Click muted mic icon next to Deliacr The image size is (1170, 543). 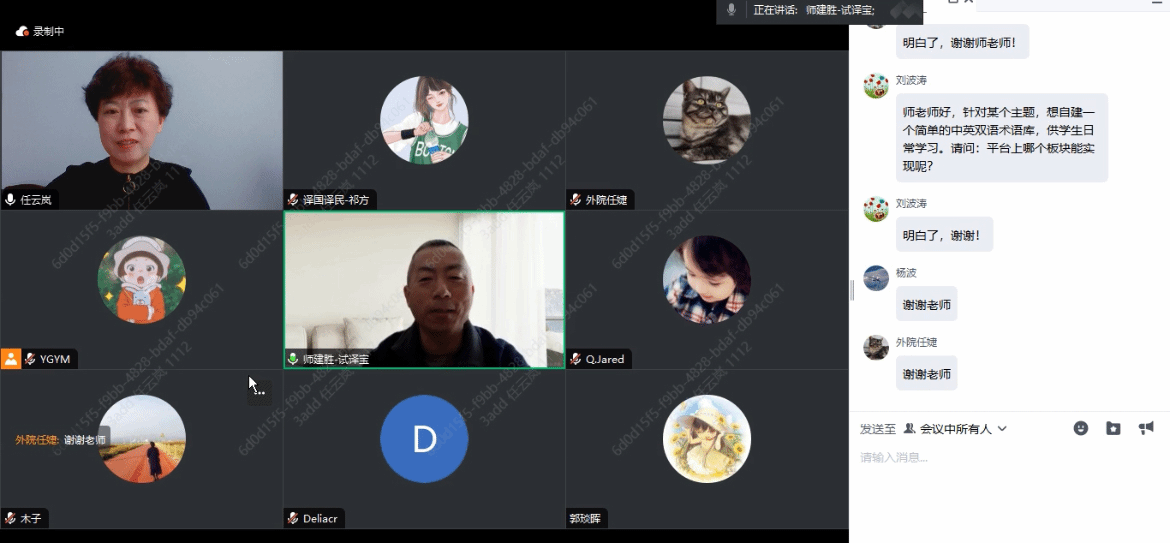pos(293,519)
